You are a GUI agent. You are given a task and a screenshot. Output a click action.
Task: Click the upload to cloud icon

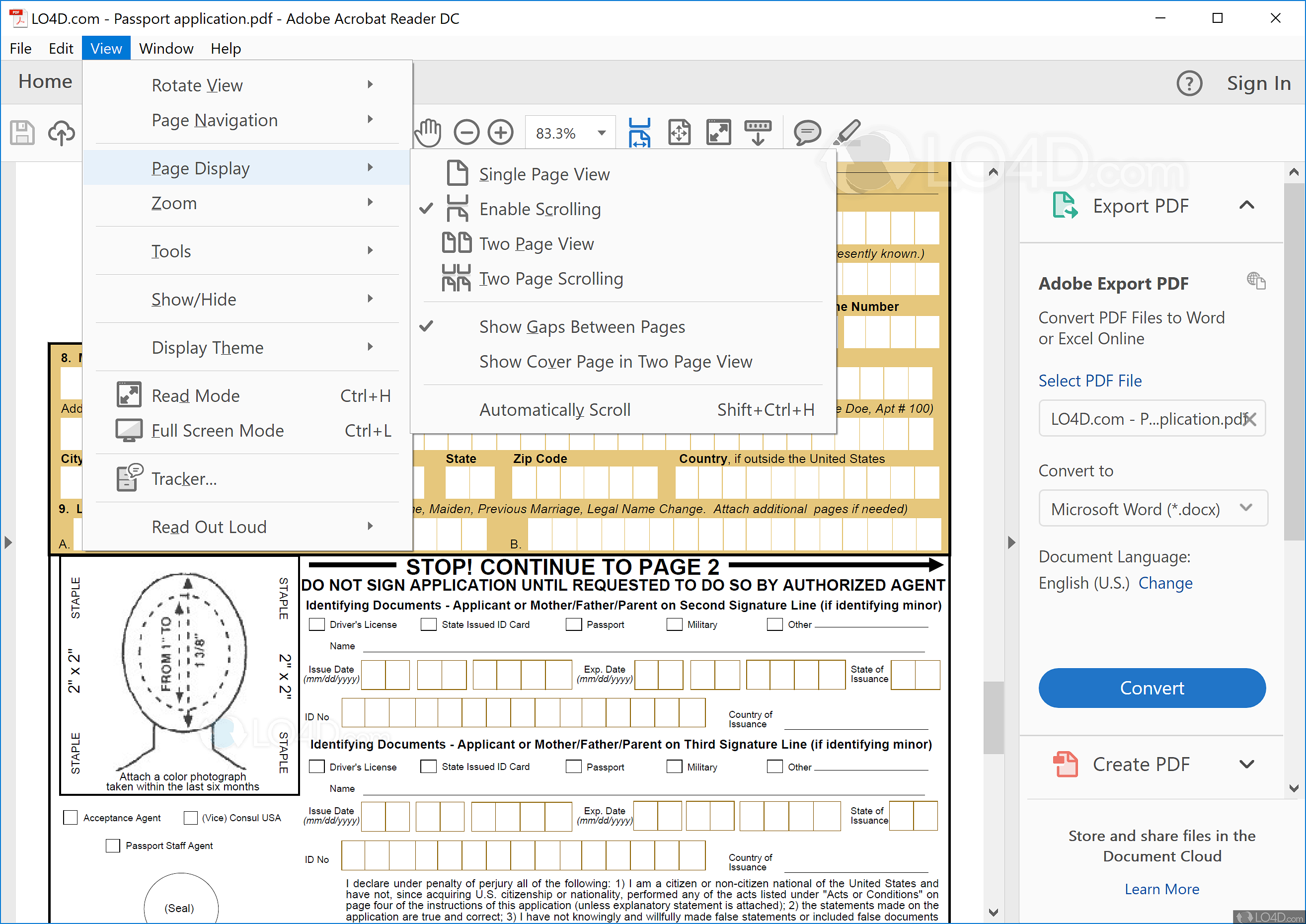coord(61,133)
